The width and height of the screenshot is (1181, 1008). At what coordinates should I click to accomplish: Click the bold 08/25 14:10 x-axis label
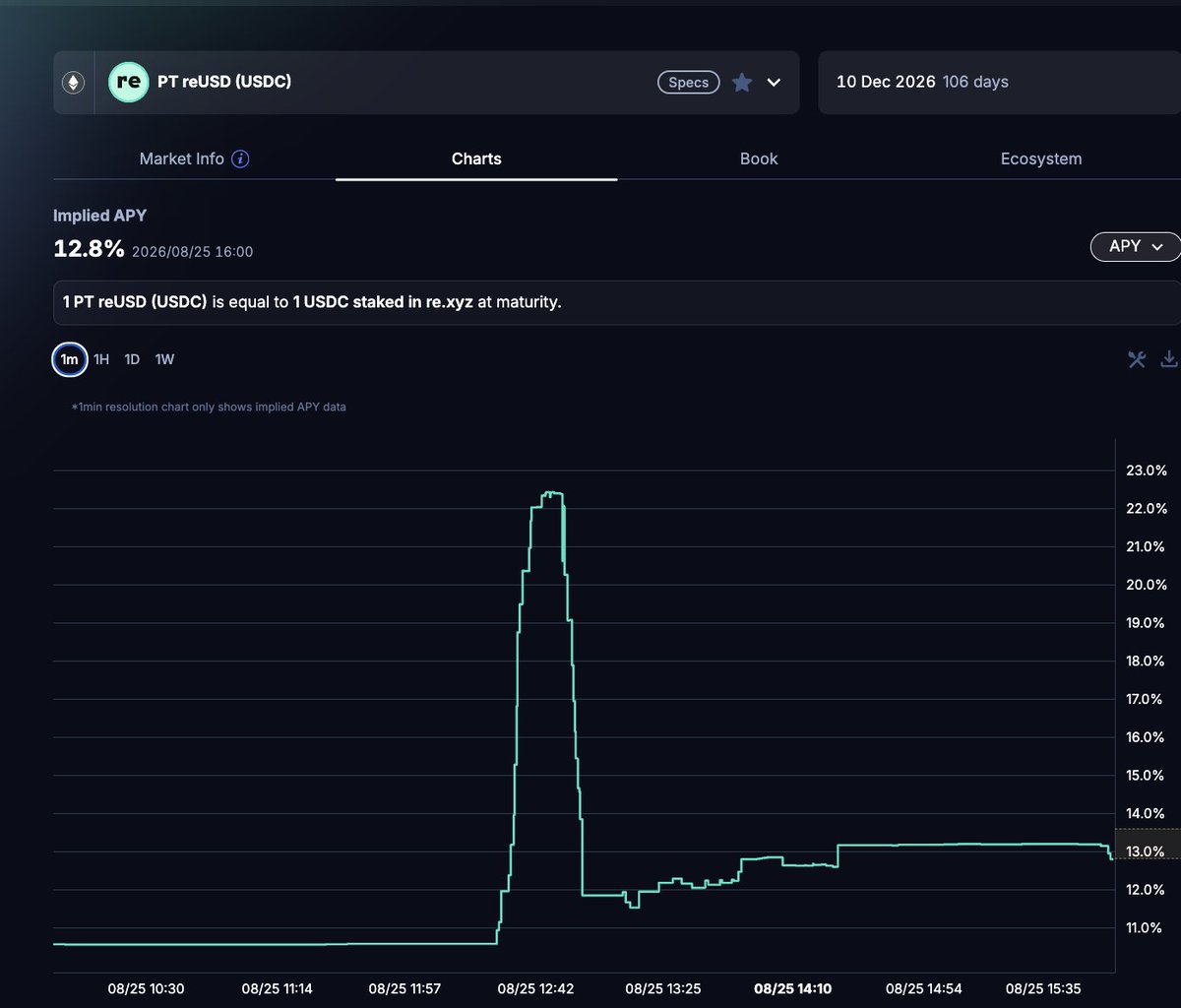click(x=793, y=988)
